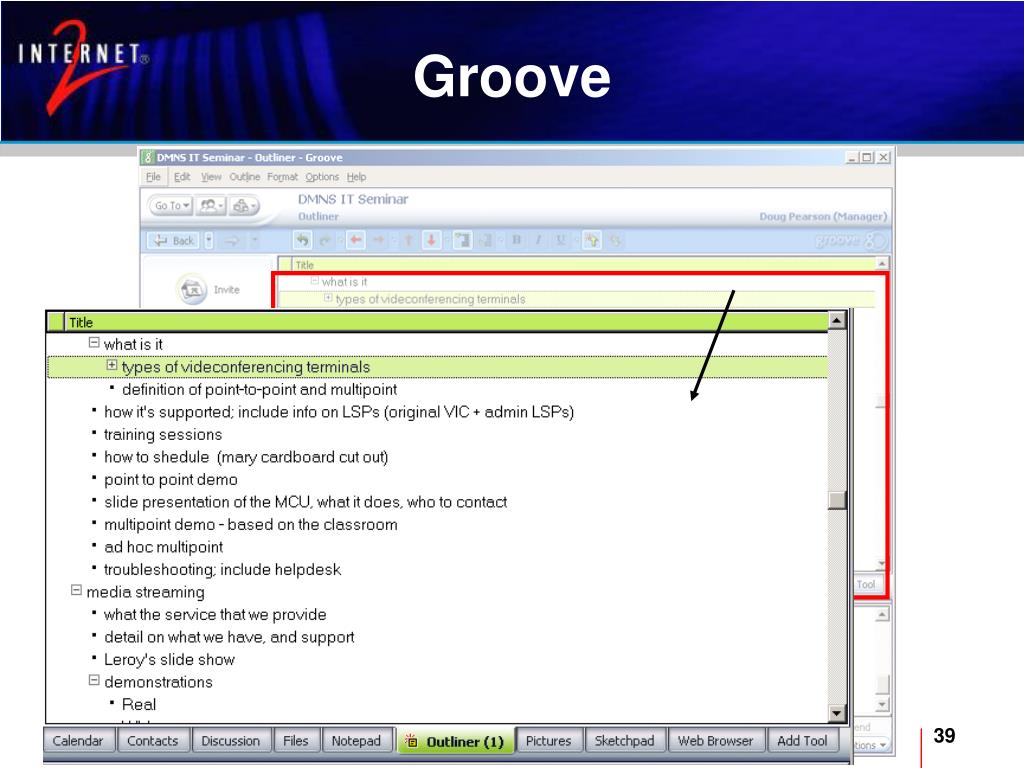The image size is (1024, 768).
Task: Switch to the Sketchpad tab
Action: (624, 741)
